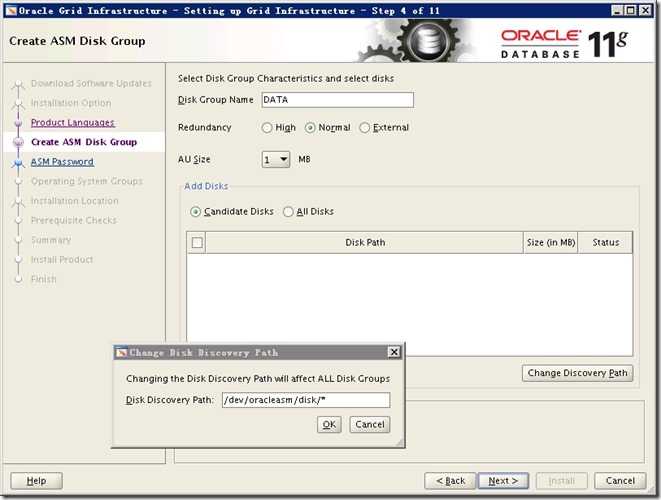This screenshot has width=661, height=500.
Task: Select Normal redundancy option
Action: coord(310,128)
